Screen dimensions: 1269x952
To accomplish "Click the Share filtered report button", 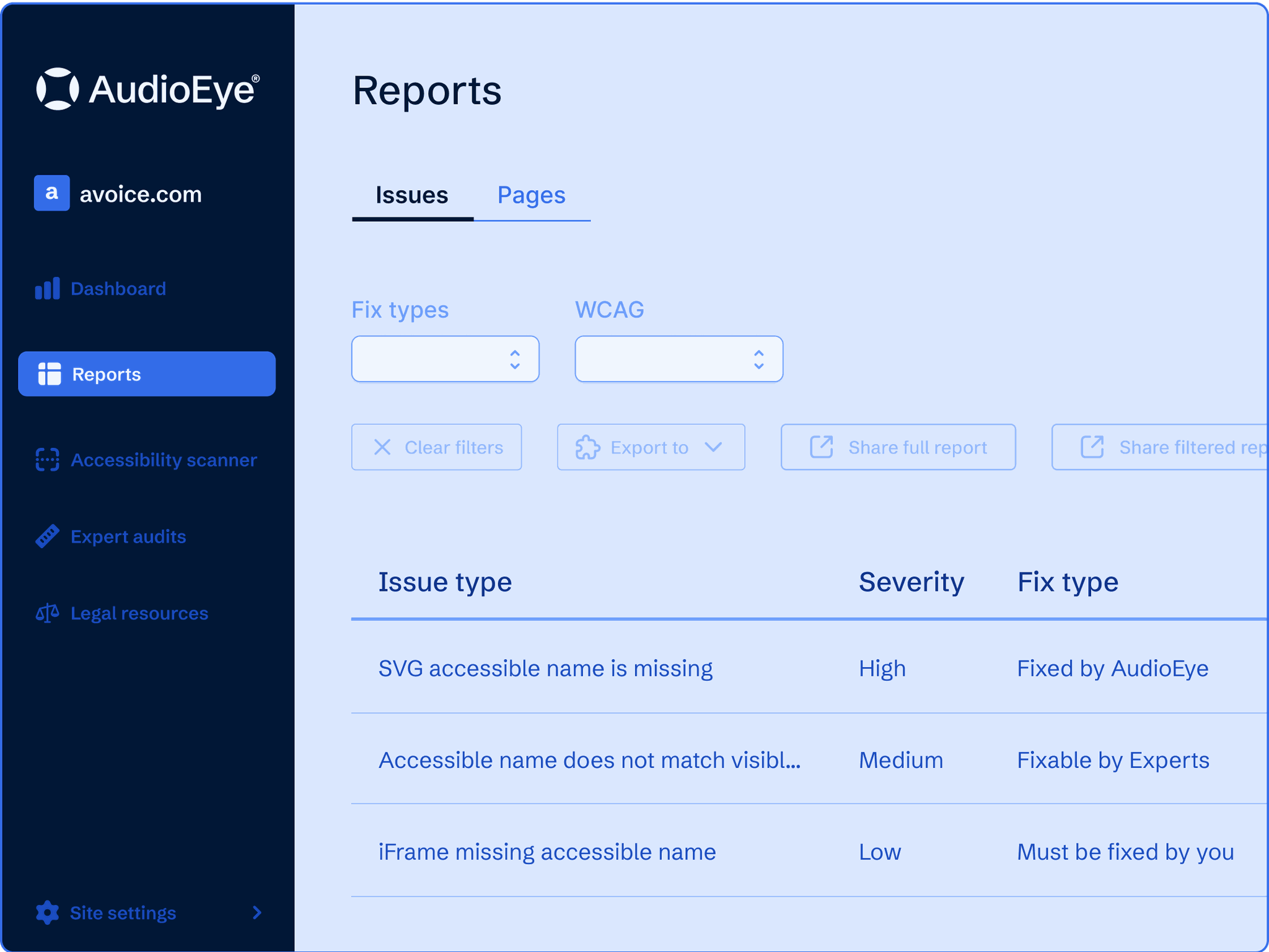I will [1177, 447].
